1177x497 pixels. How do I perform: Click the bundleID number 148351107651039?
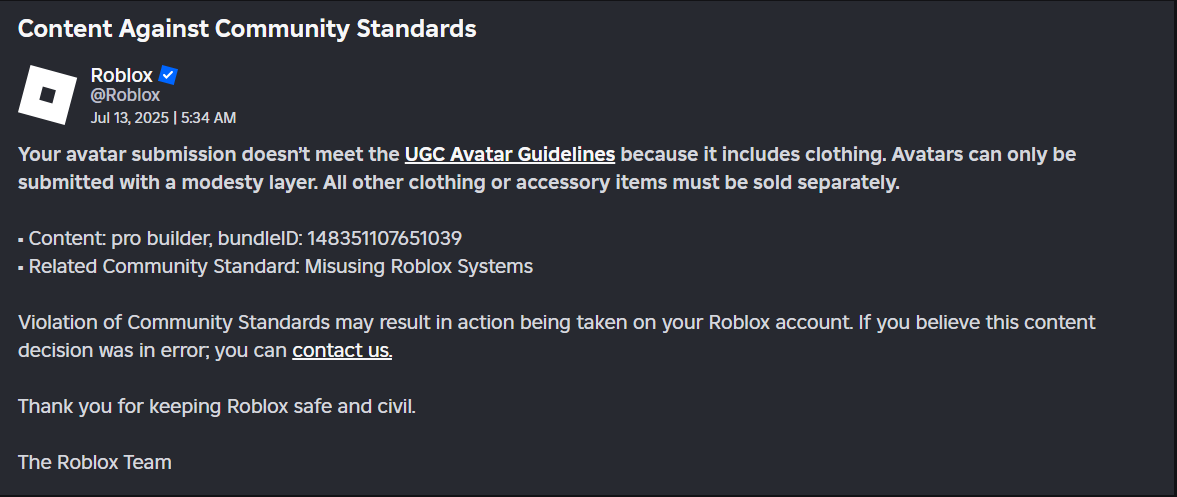[384, 239]
